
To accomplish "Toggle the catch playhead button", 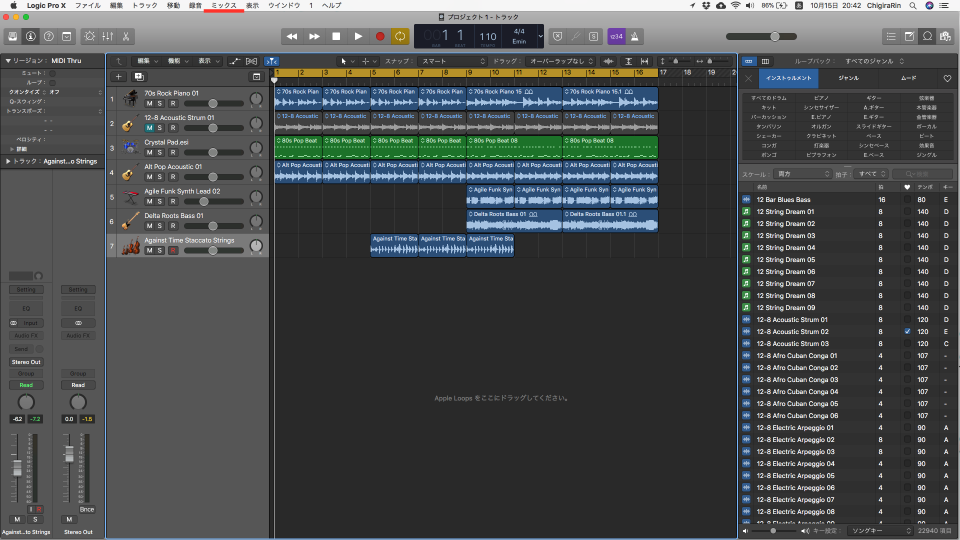I will point(271,61).
